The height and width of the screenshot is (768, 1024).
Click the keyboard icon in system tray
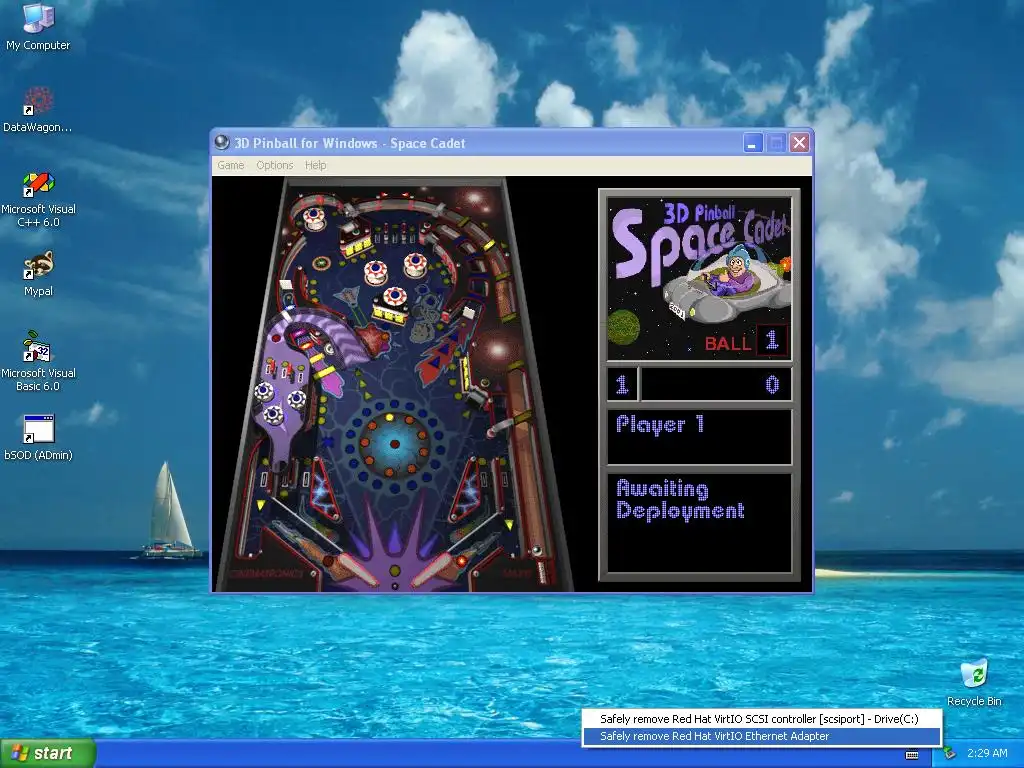tap(912, 755)
